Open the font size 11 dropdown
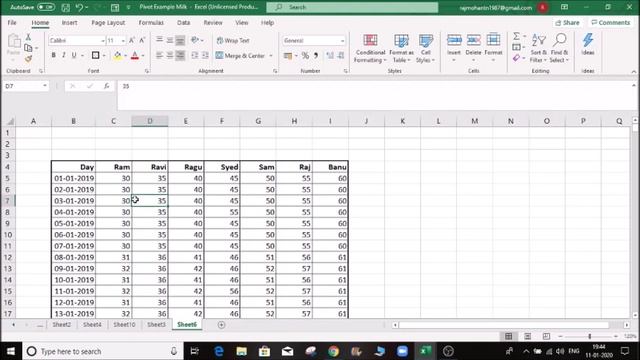Viewport: 640px width, 360px height. pos(123,41)
